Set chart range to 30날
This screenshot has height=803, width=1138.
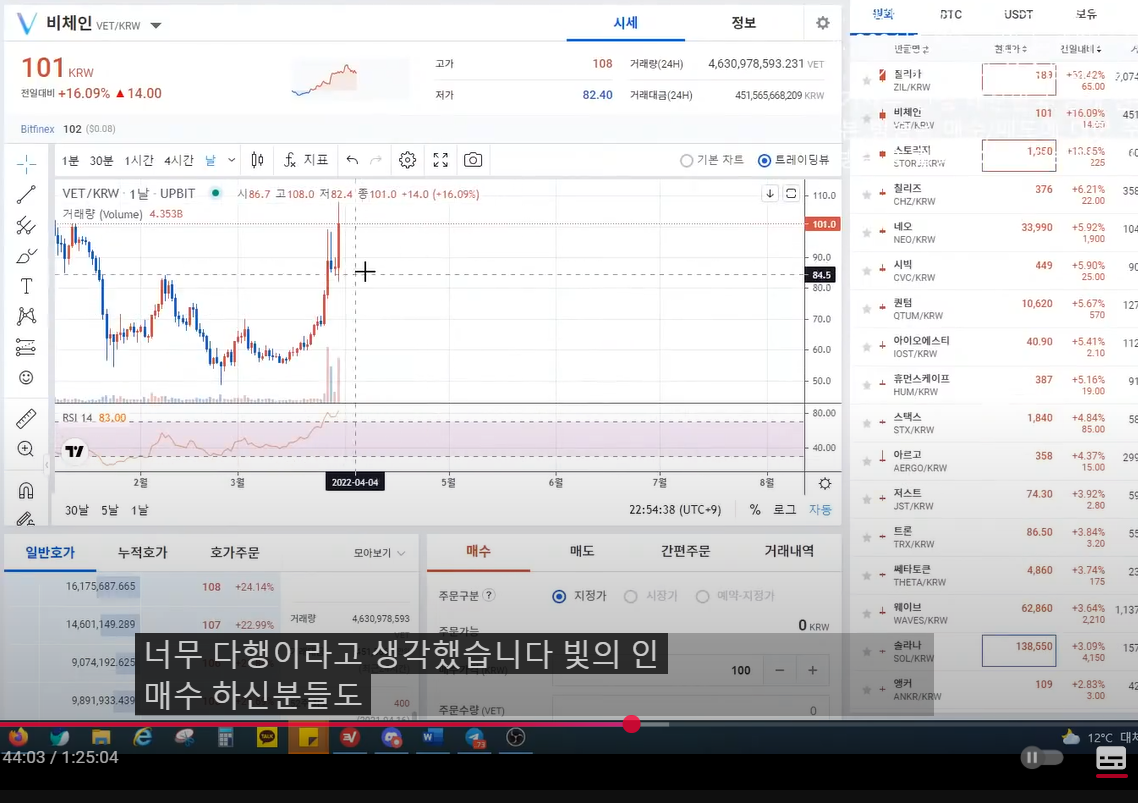[77, 510]
